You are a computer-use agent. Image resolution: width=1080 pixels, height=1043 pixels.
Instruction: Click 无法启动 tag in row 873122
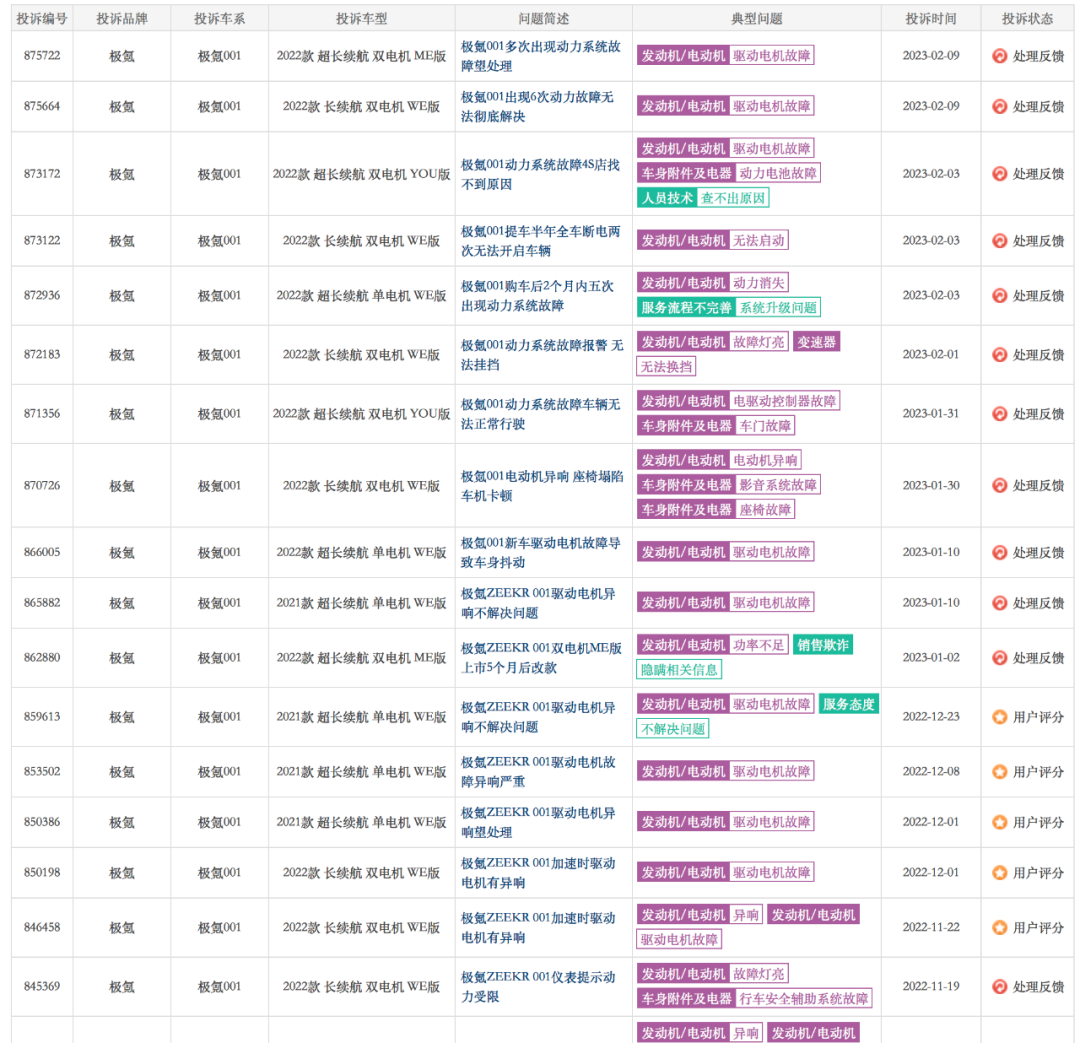pos(758,240)
